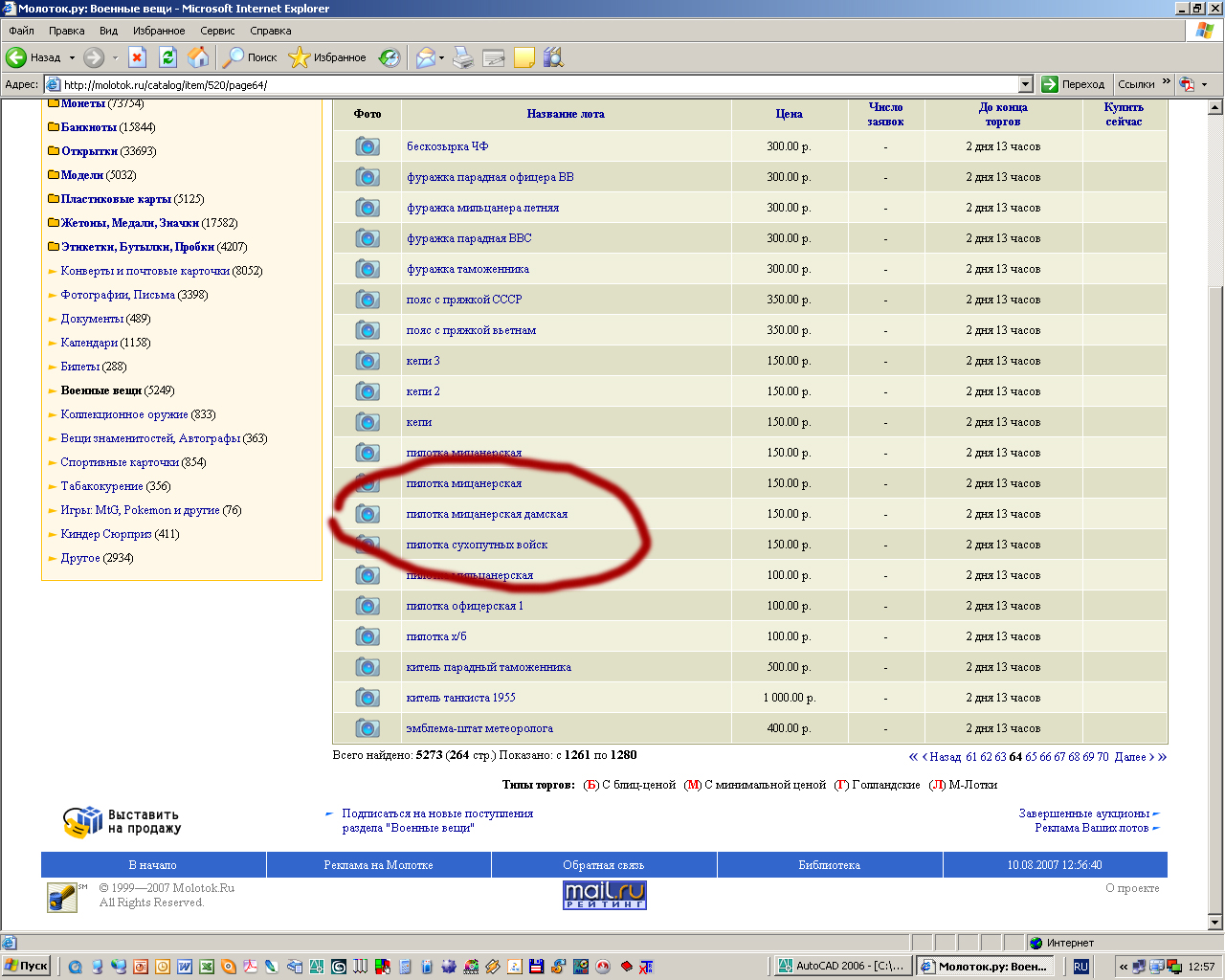
Task: Sort by Название лота column header
Action: 566,114
